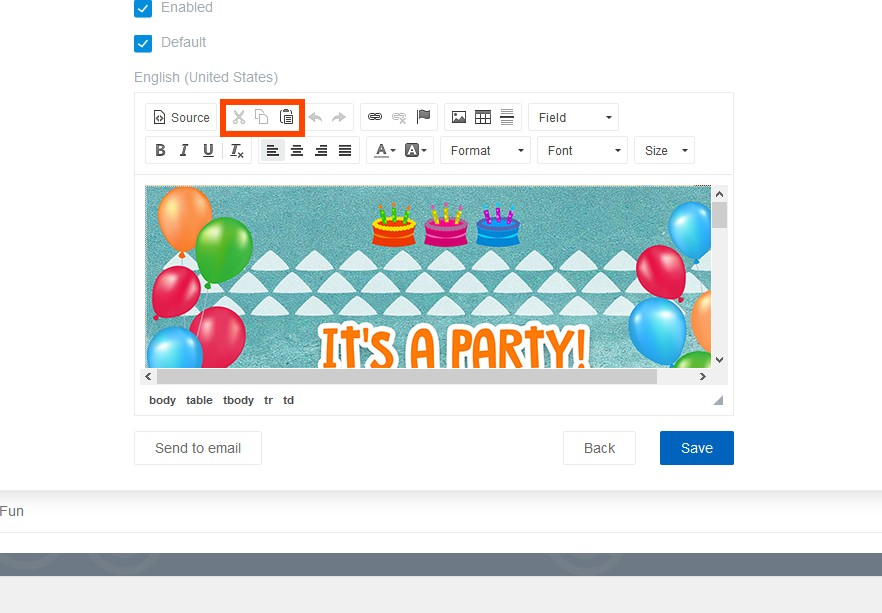The width and height of the screenshot is (882, 613).
Task: Apply Bold formatting
Action: [x=160, y=150]
